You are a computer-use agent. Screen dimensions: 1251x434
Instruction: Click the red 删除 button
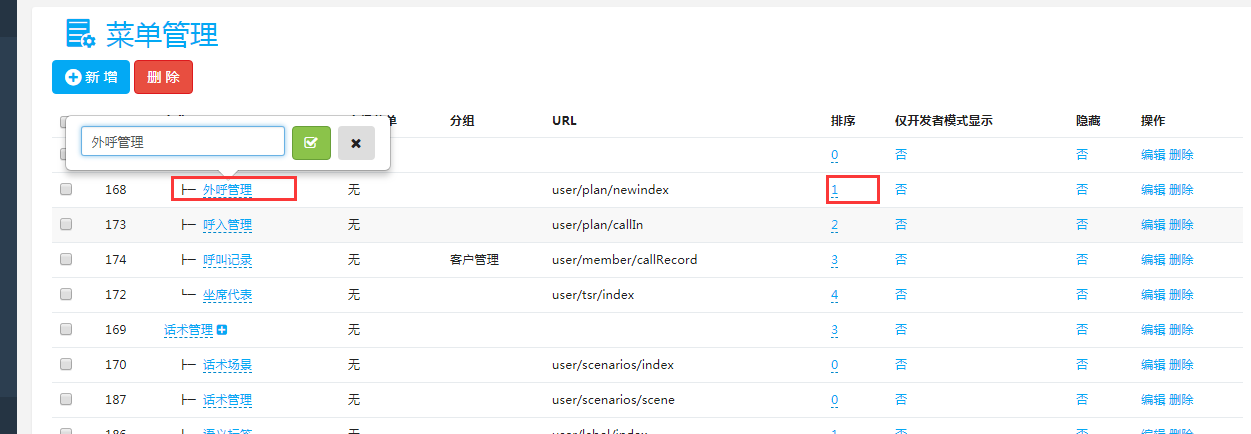pos(163,77)
